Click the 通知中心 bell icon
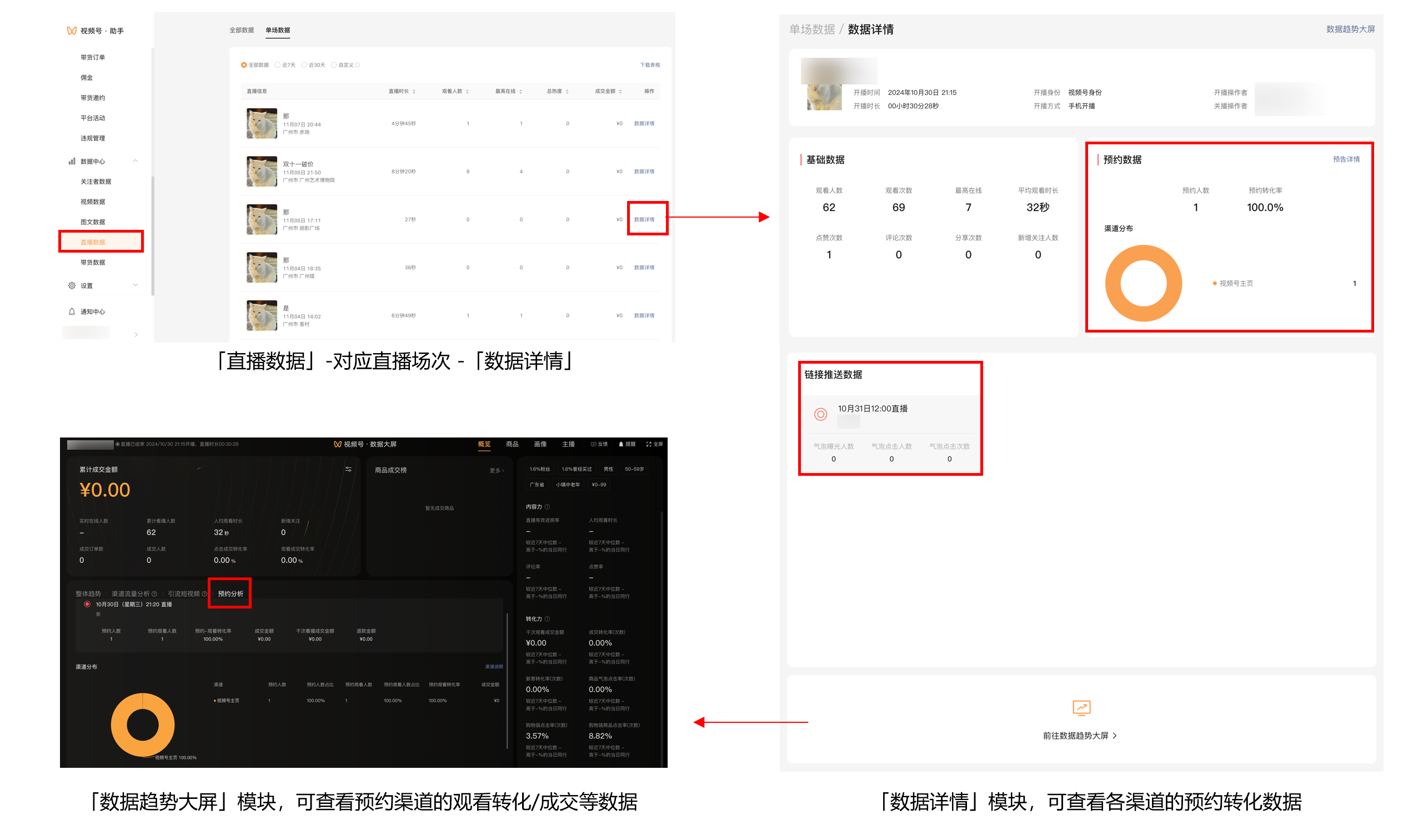1423x840 pixels. (72, 311)
